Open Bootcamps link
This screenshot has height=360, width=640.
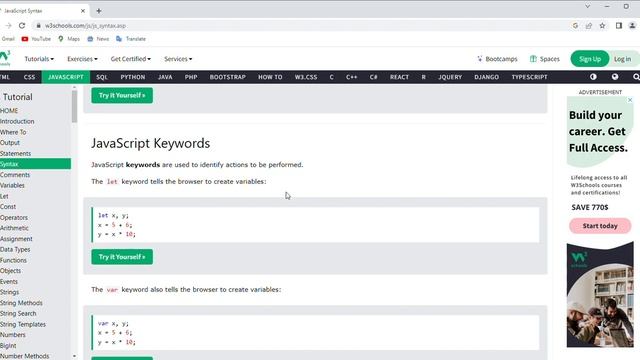(497, 59)
